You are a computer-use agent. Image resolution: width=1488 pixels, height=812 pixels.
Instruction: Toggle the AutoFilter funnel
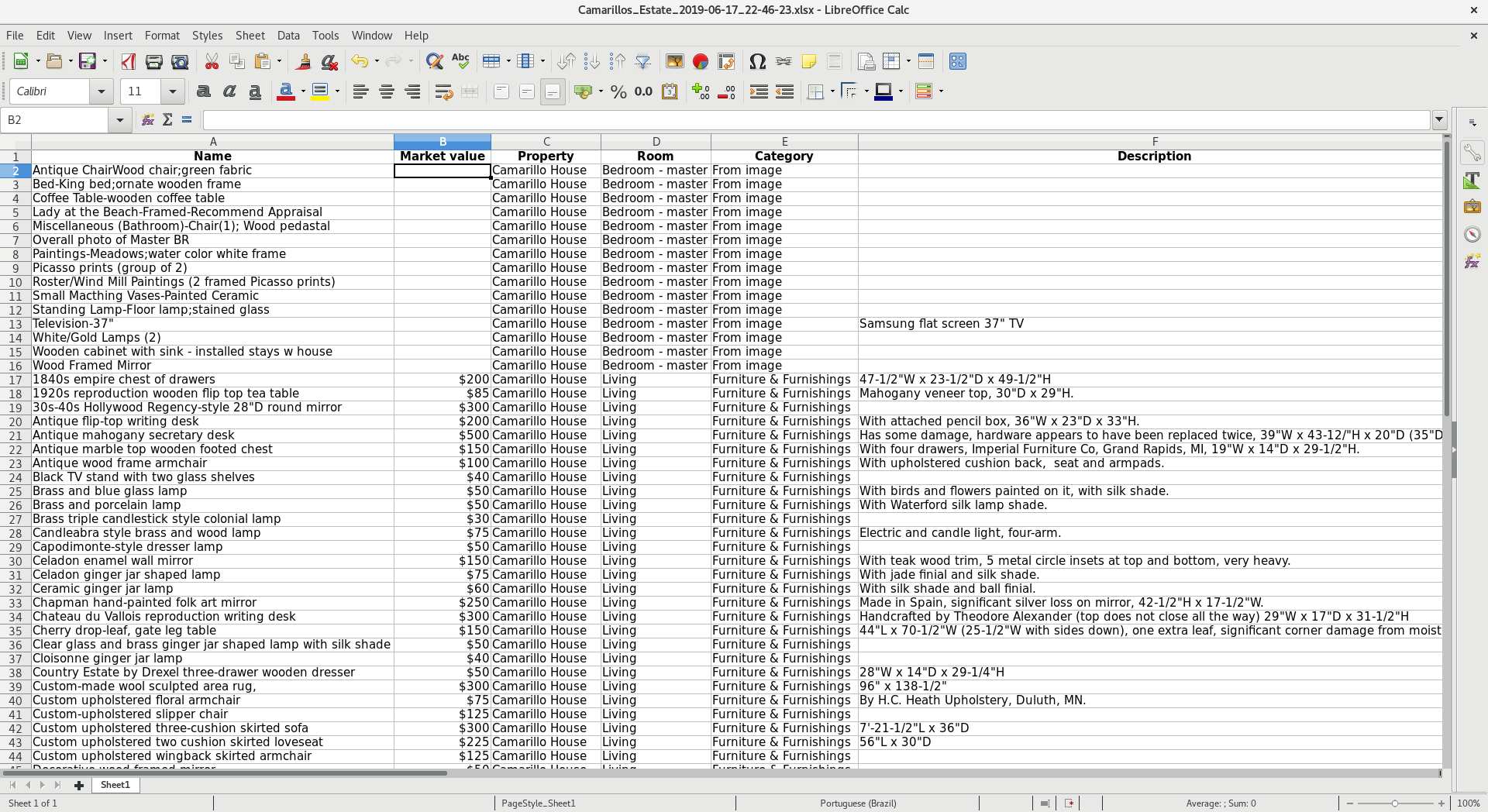(643, 61)
